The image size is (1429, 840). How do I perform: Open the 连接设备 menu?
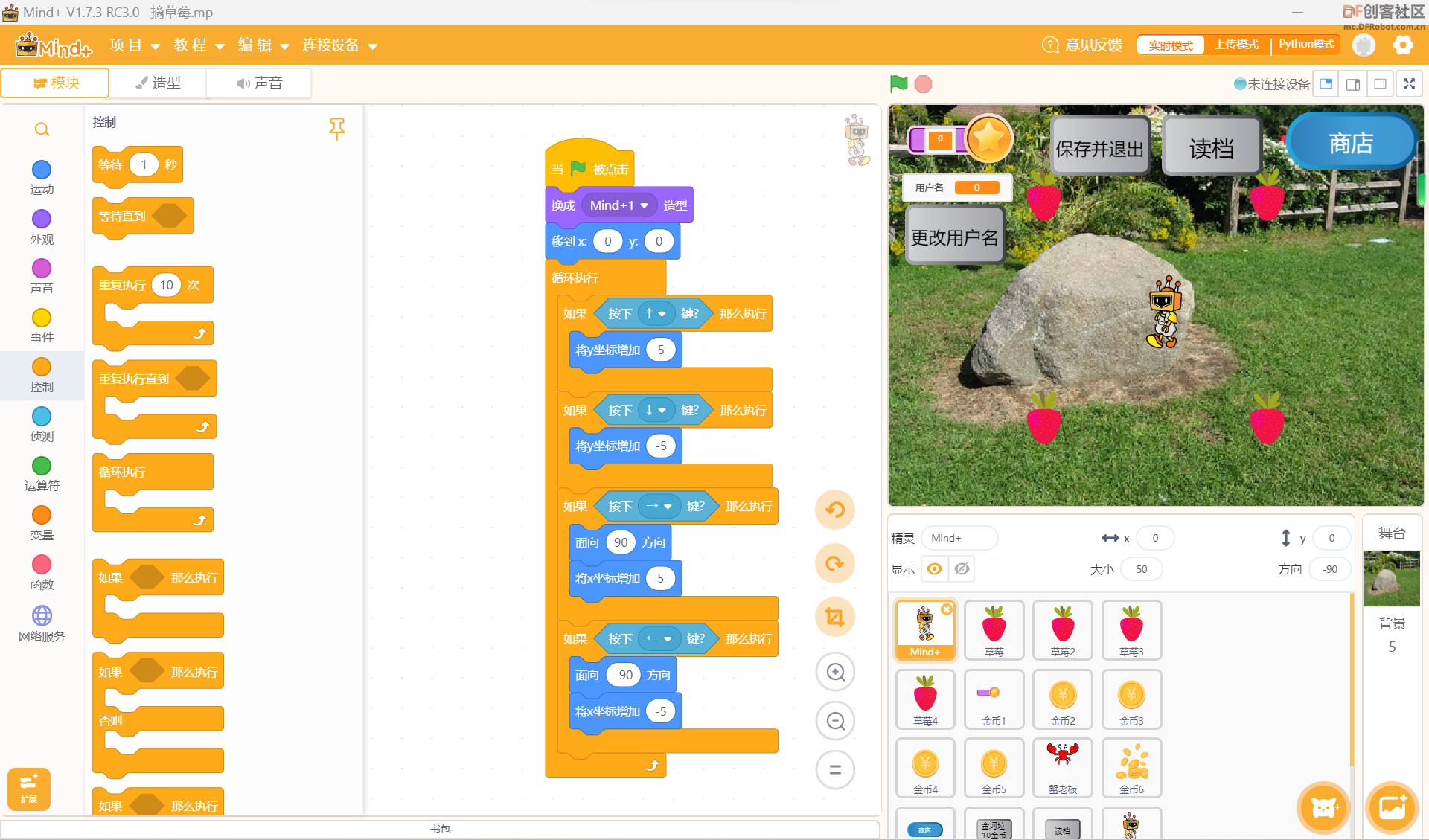[x=340, y=45]
